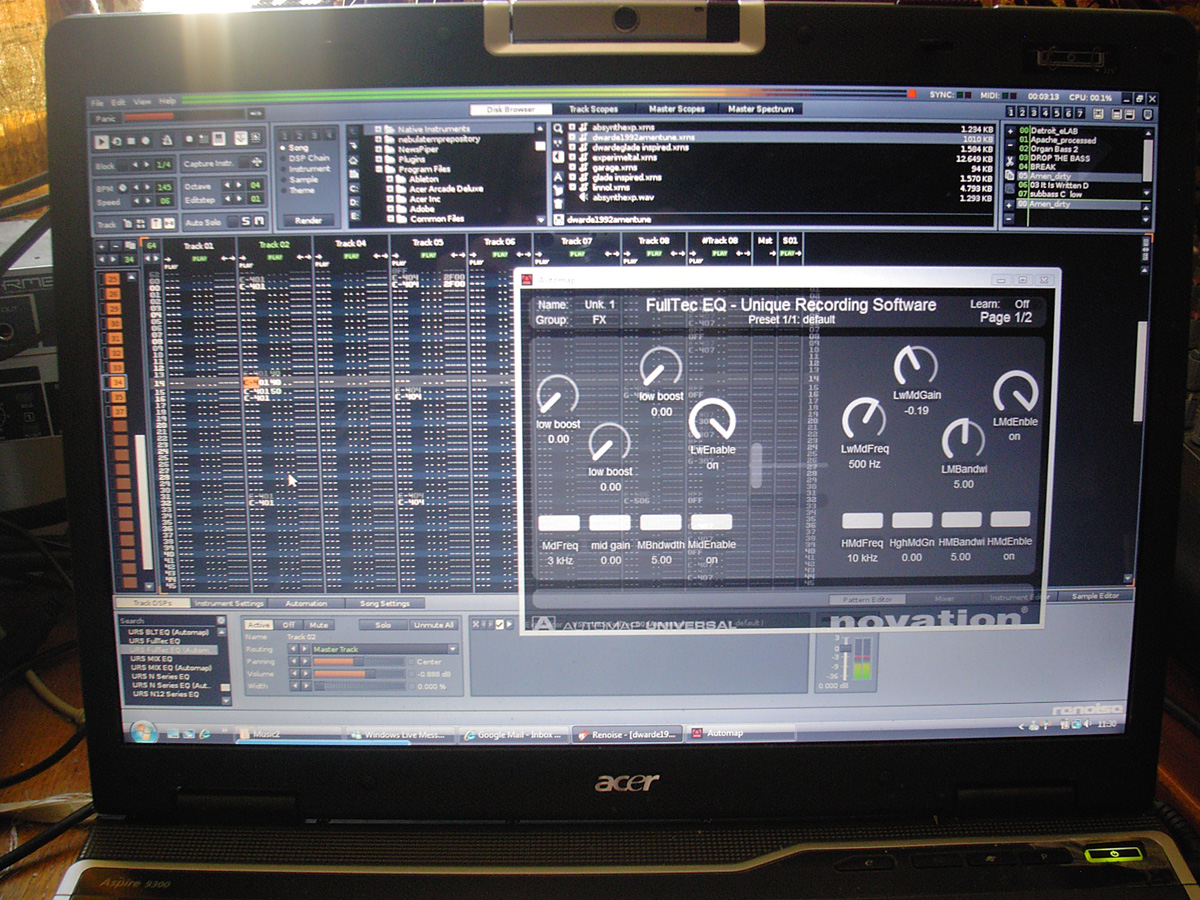1200x900 pixels.
Task: Click the Stop transport button
Action: tap(131, 141)
